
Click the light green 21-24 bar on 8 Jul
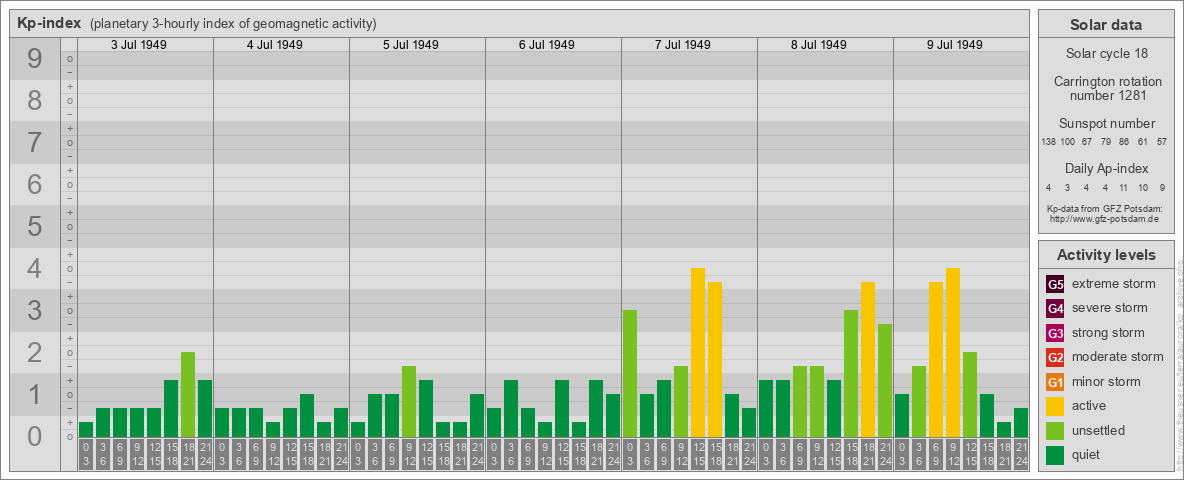[884, 380]
